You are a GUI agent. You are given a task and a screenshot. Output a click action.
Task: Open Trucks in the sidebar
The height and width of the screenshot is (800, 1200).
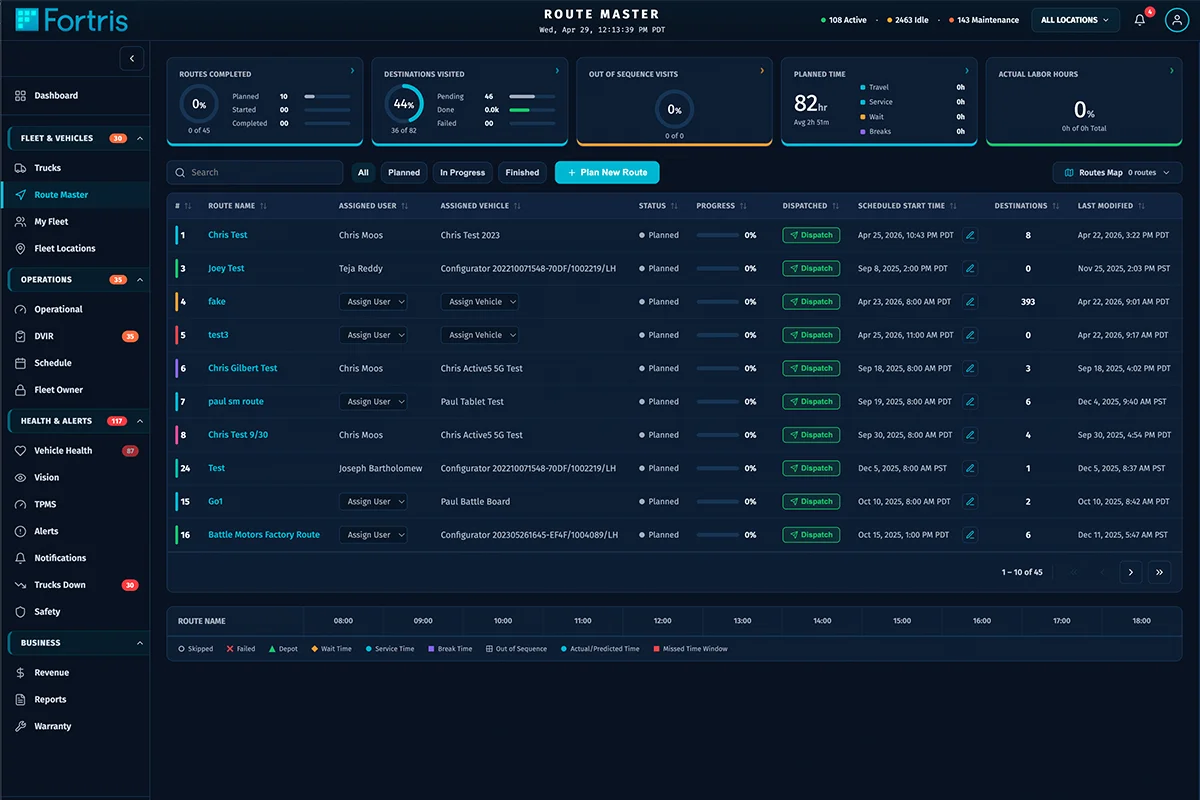point(75,168)
